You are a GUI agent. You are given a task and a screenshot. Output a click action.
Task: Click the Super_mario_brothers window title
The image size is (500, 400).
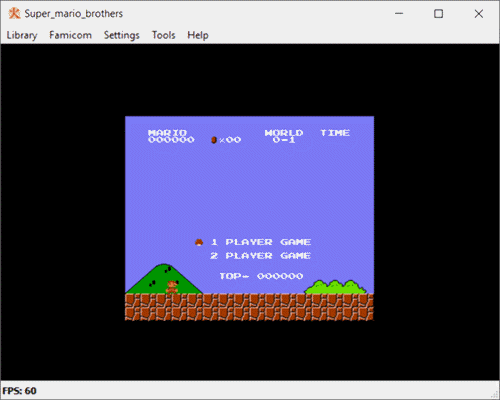click(x=74, y=14)
